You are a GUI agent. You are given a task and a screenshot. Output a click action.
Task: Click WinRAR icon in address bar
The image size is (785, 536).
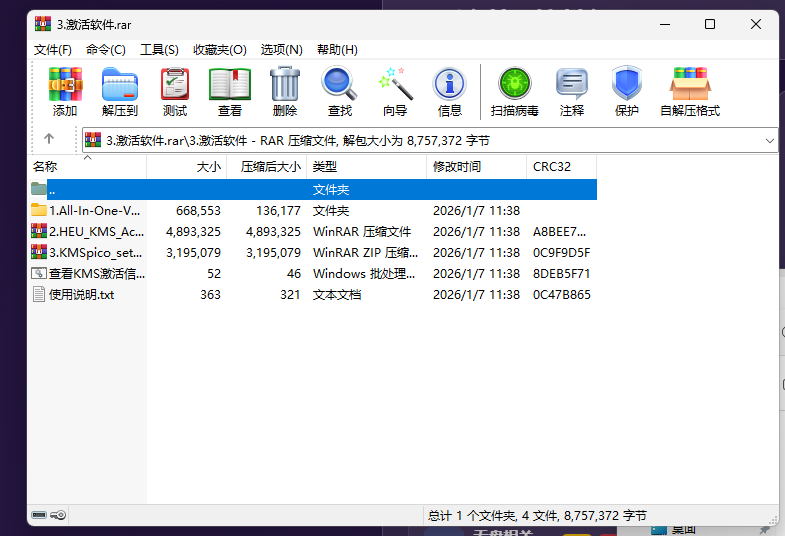(93, 140)
